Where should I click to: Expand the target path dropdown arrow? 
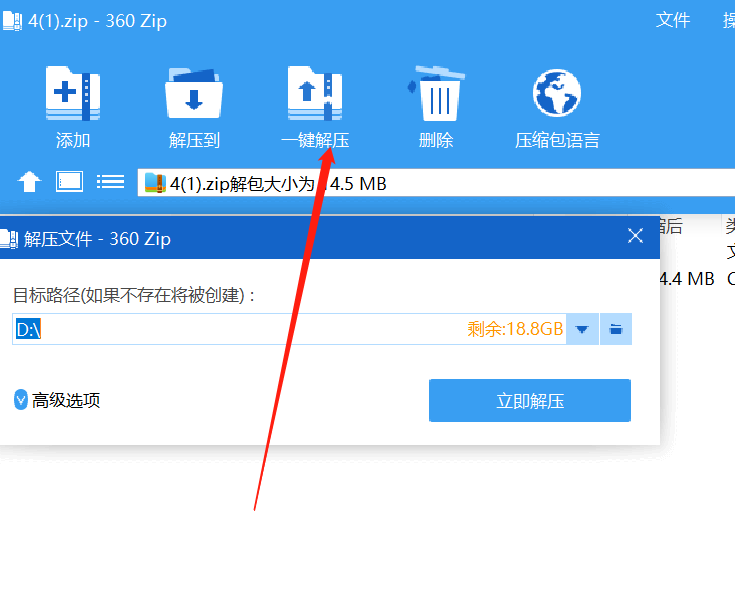click(x=582, y=329)
